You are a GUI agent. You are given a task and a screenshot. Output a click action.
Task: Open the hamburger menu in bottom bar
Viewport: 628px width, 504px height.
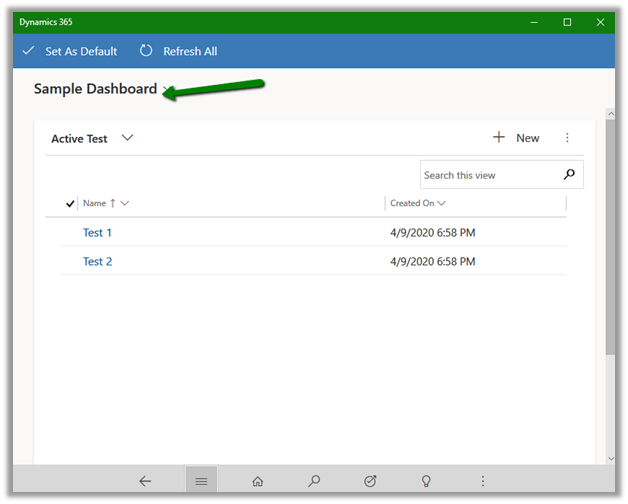(201, 481)
